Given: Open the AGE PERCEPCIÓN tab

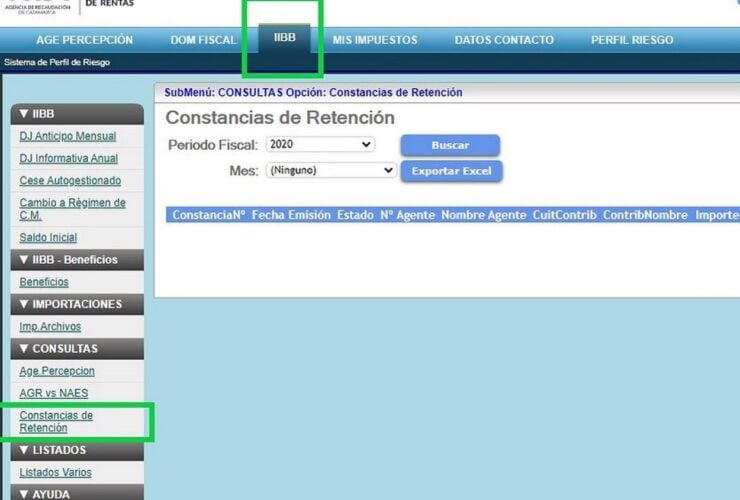Looking at the screenshot, I should pos(84,40).
